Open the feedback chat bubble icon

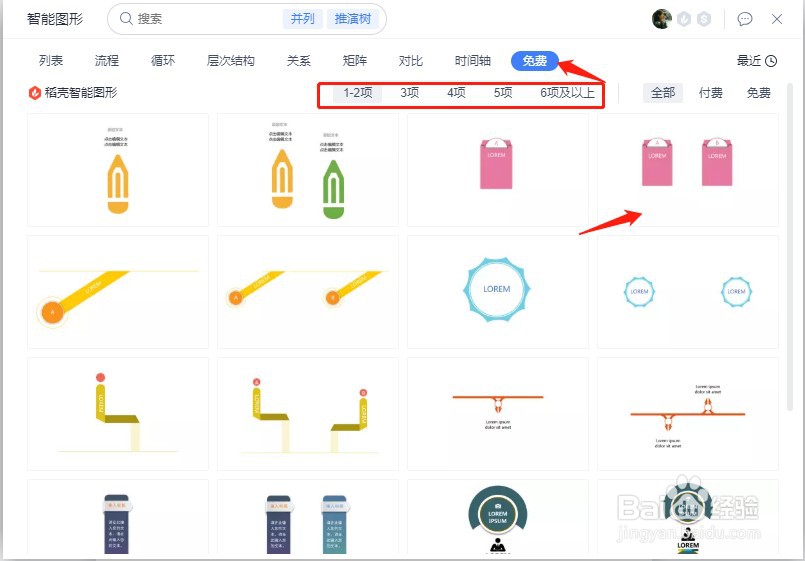pos(744,19)
